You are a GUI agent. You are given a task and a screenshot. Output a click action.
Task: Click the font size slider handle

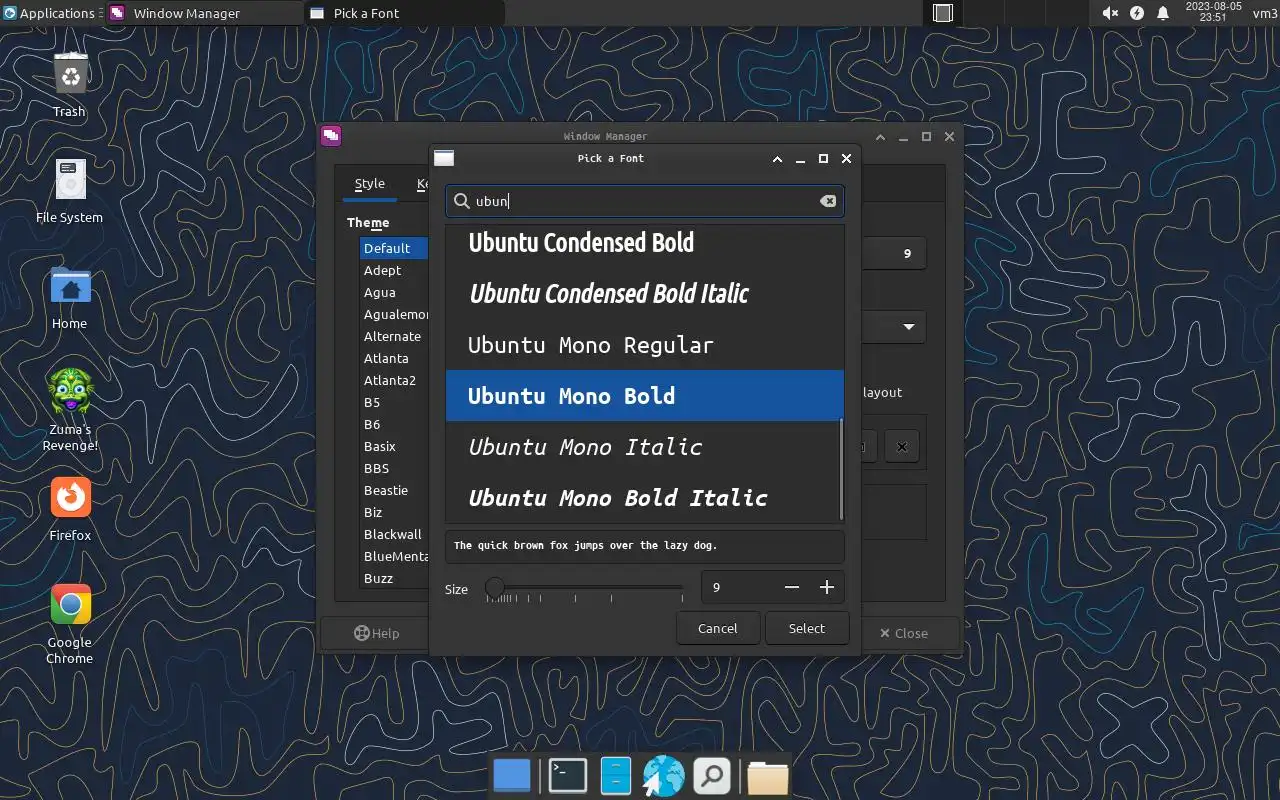click(x=494, y=587)
